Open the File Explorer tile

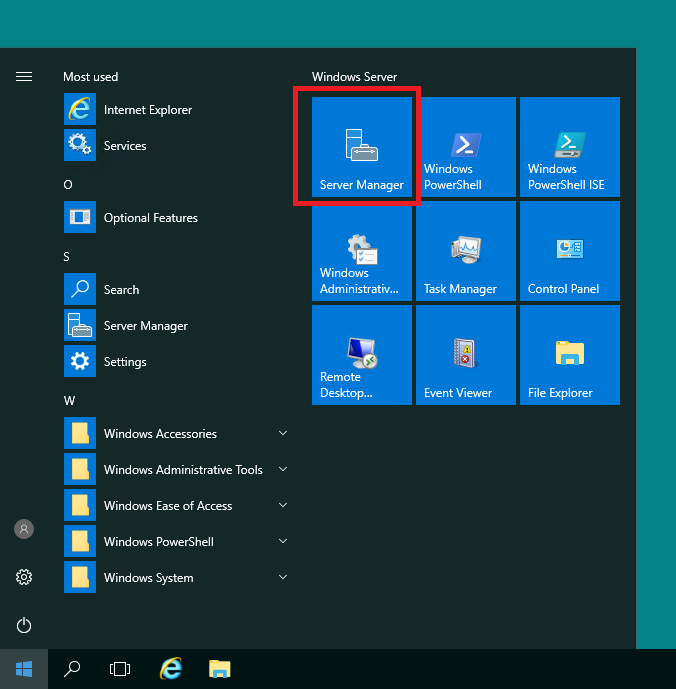(570, 355)
